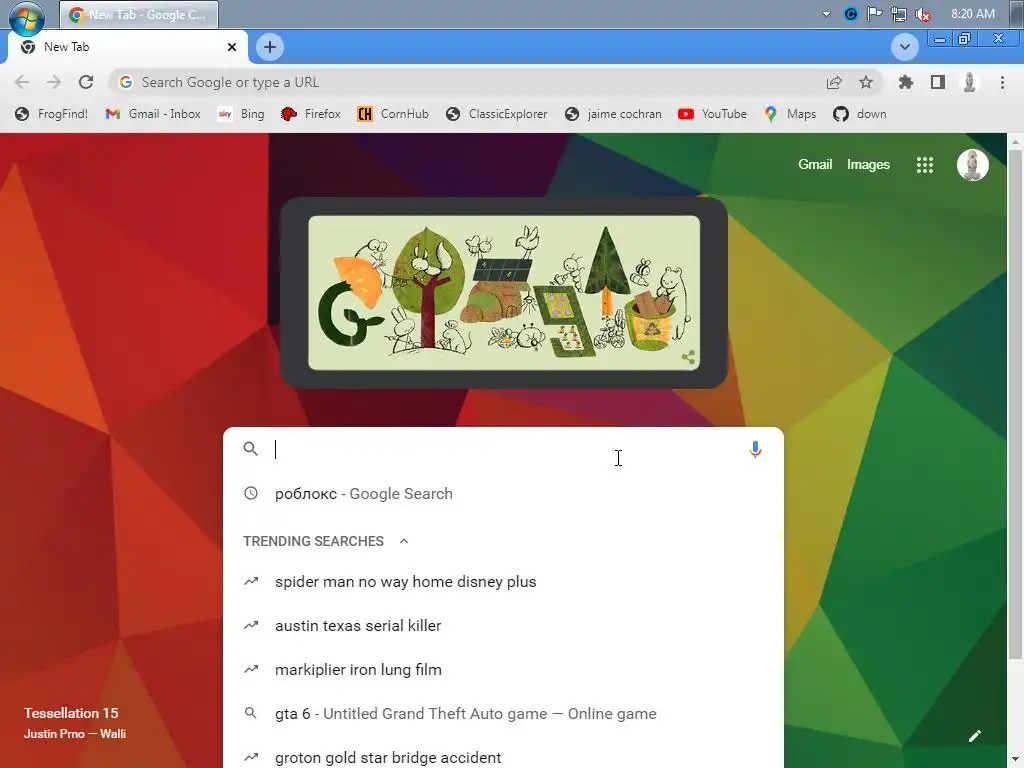Image resolution: width=1024 pixels, height=768 pixels.
Task: Select groton gold star bridge accident suggestion
Action: click(503, 758)
